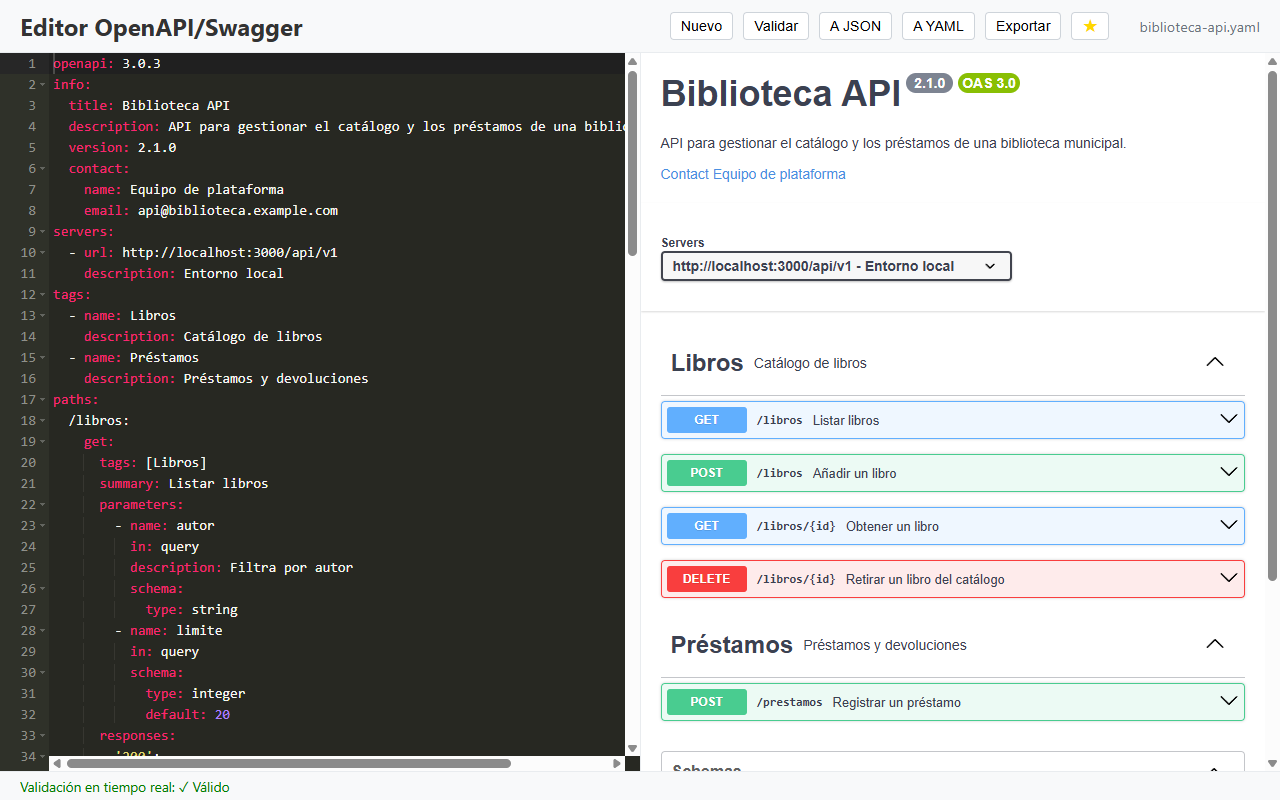Click the editor vertical scrollbar thumb
Screen dimensions: 1280x800
pos(632,163)
